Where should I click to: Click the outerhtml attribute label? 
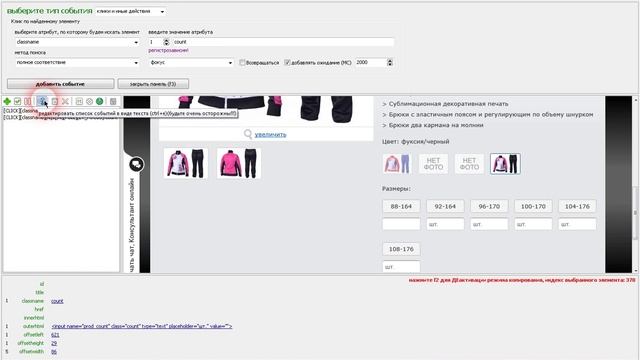33,326
